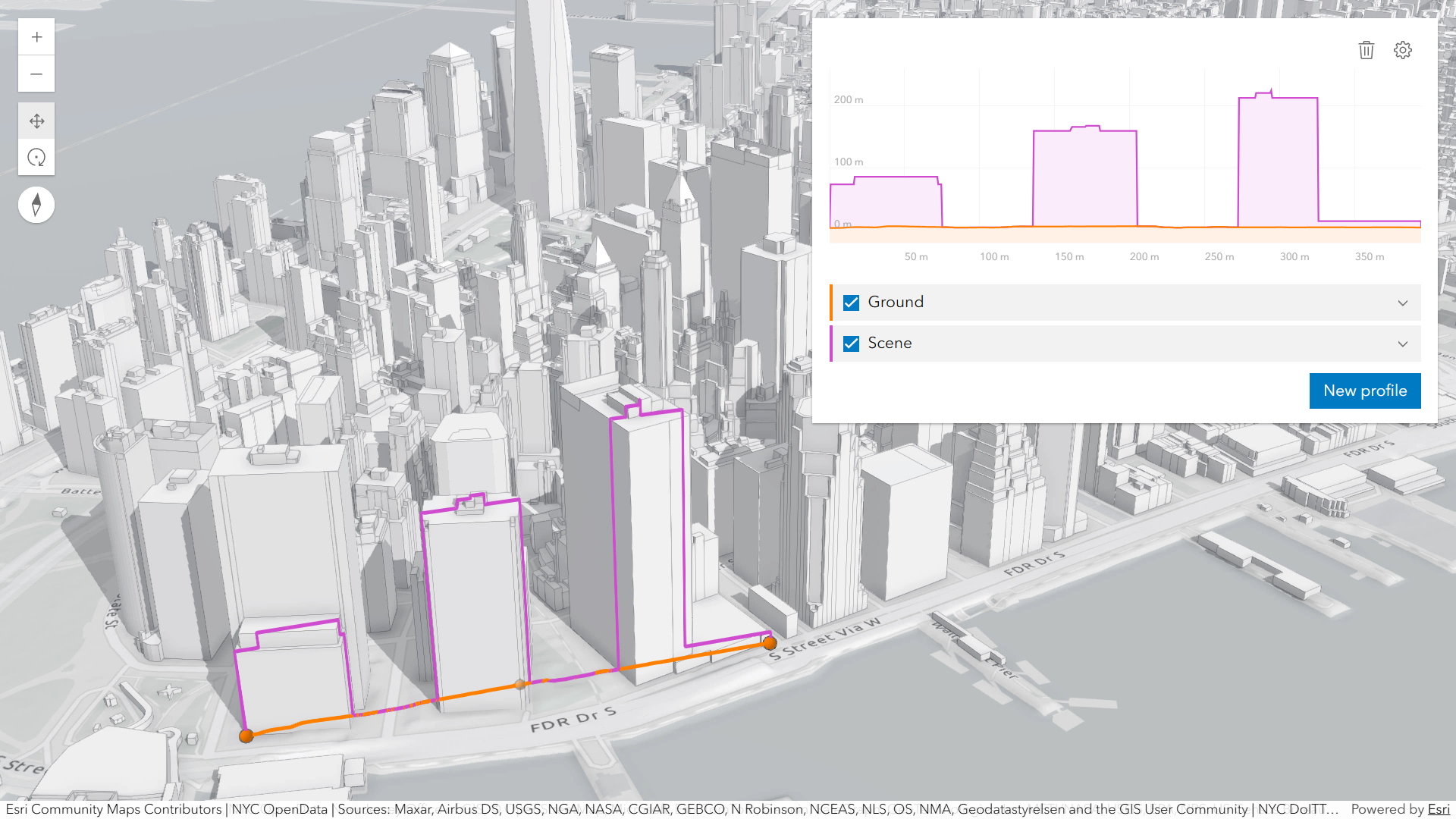1456x819 pixels.
Task: Uncheck the Ground profile layer
Action: pyautogui.click(x=850, y=302)
